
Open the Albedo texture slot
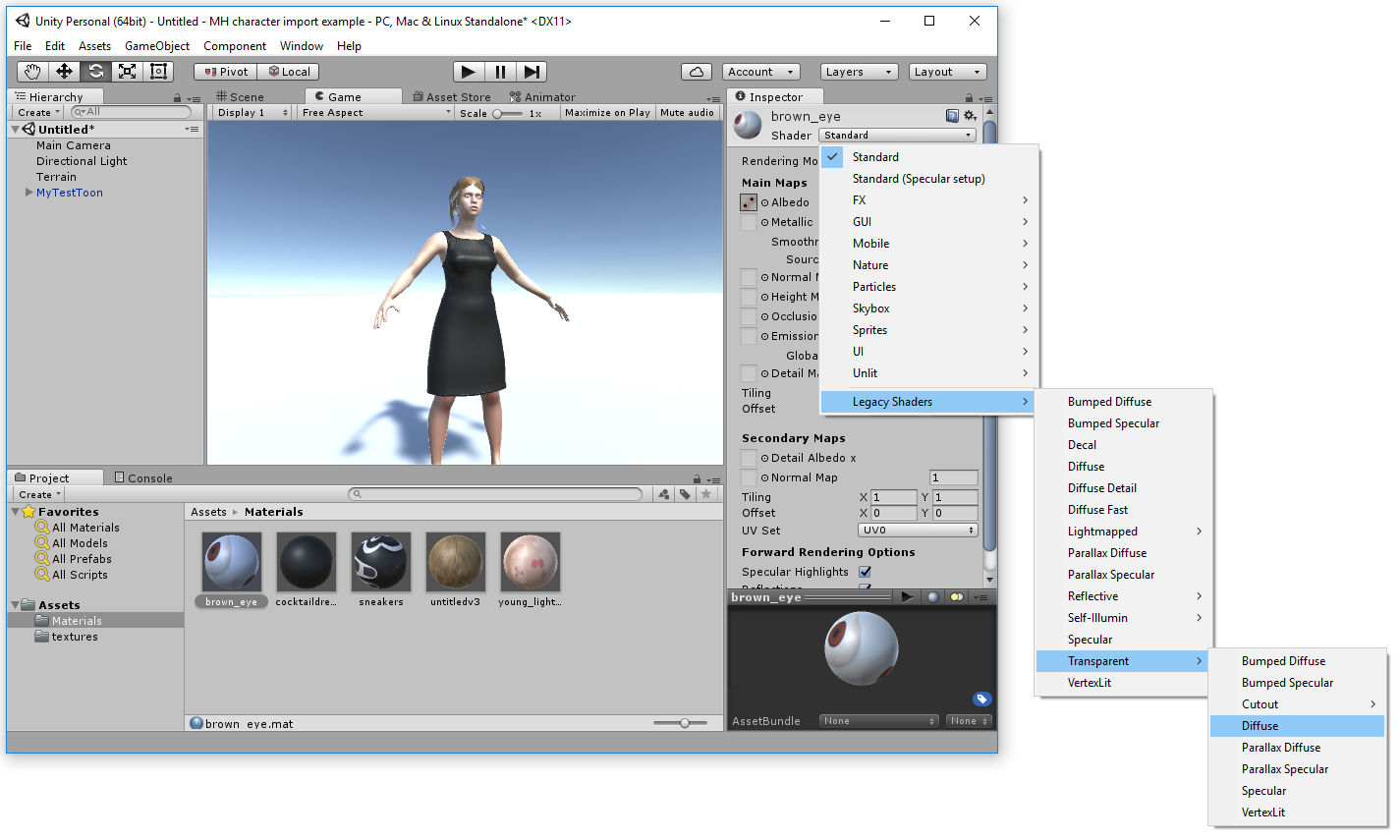coord(749,202)
